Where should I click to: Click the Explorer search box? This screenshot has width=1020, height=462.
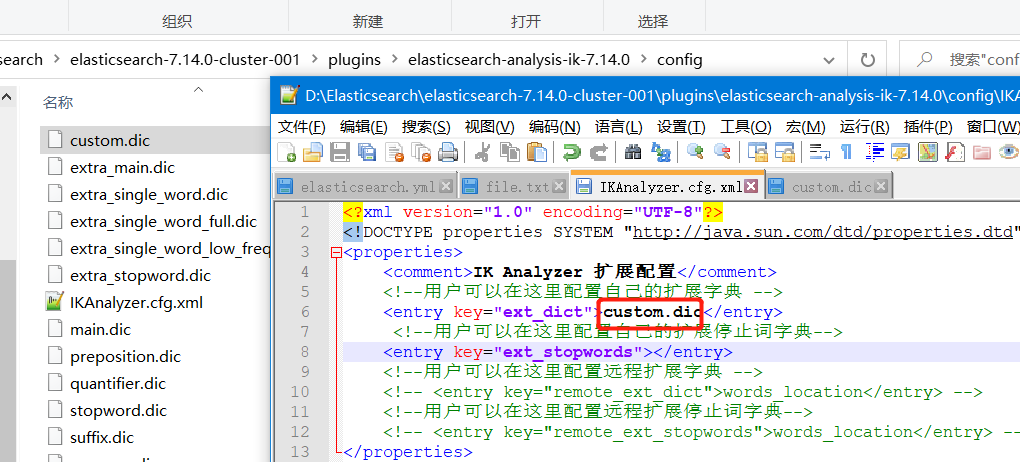pyautogui.click(x=960, y=61)
